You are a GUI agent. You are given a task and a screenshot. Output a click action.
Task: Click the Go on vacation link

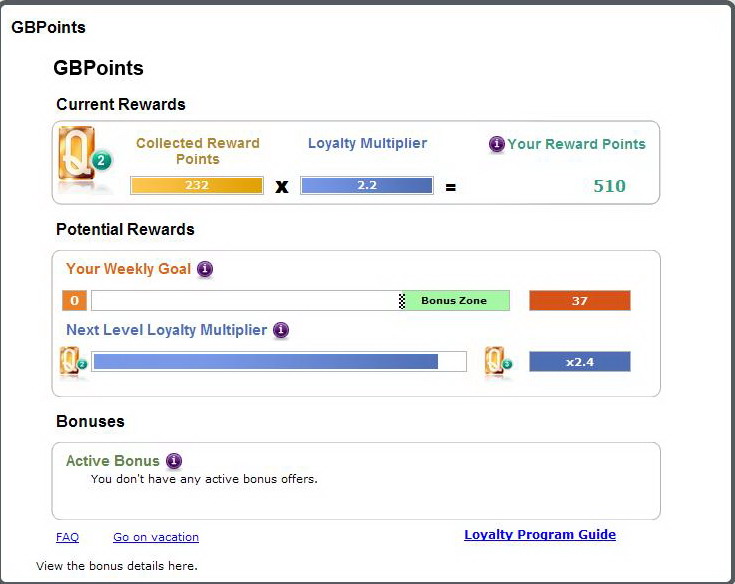[x=156, y=537]
